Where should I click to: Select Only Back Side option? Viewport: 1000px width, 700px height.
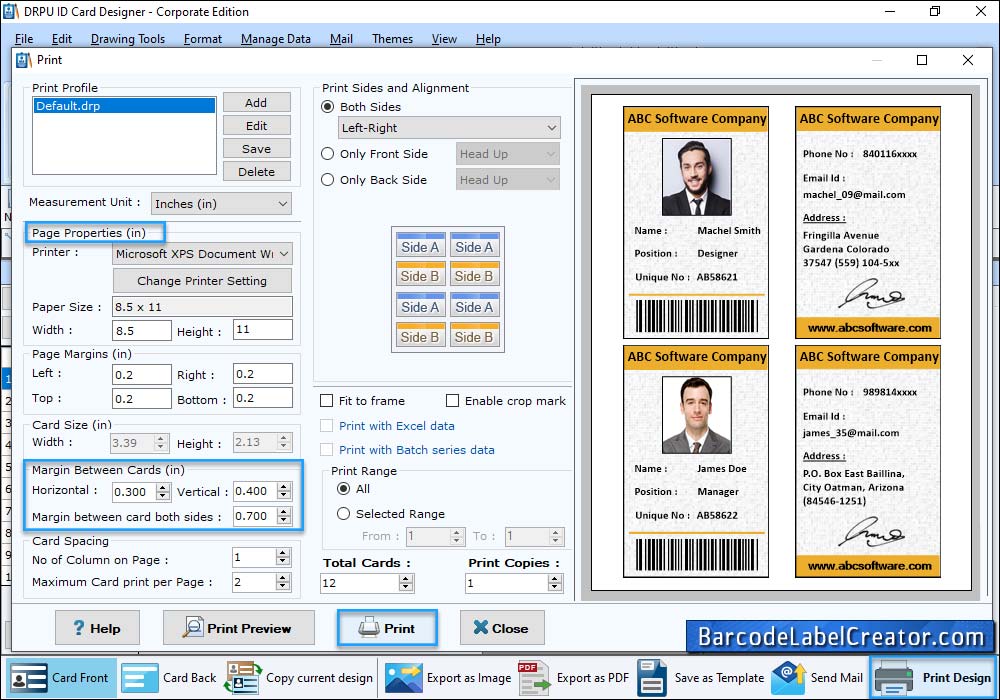(x=327, y=180)
